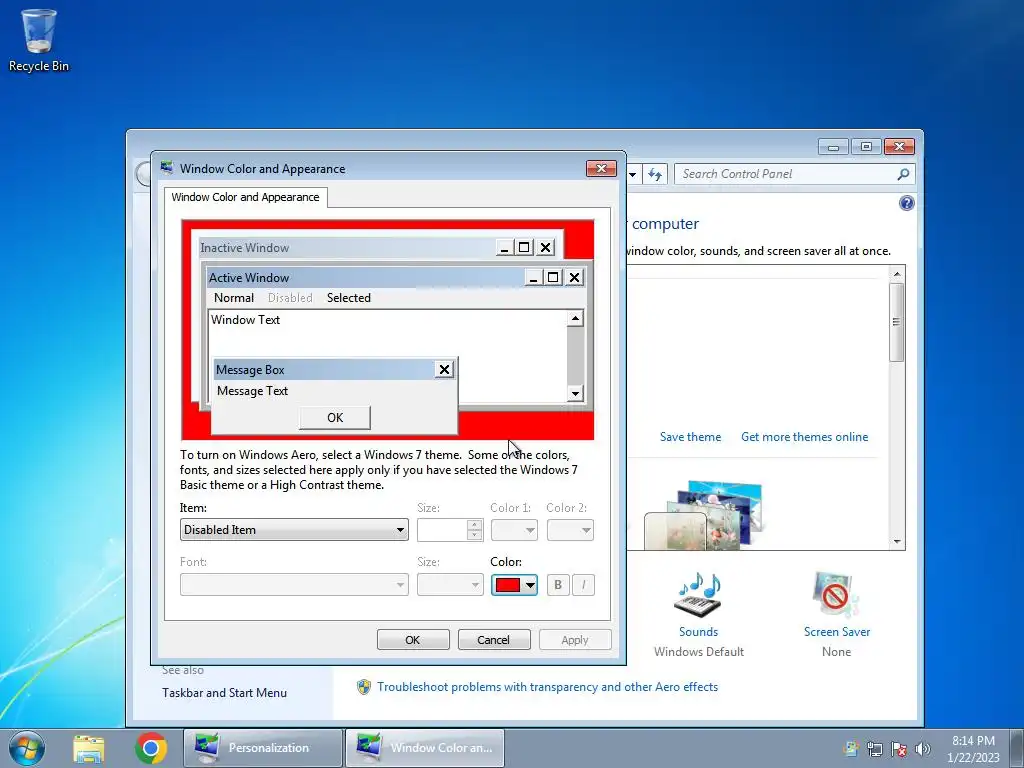The image size is (1024, 768).
Task: Open the Color 1 dropdown
Action: point(514,530)
